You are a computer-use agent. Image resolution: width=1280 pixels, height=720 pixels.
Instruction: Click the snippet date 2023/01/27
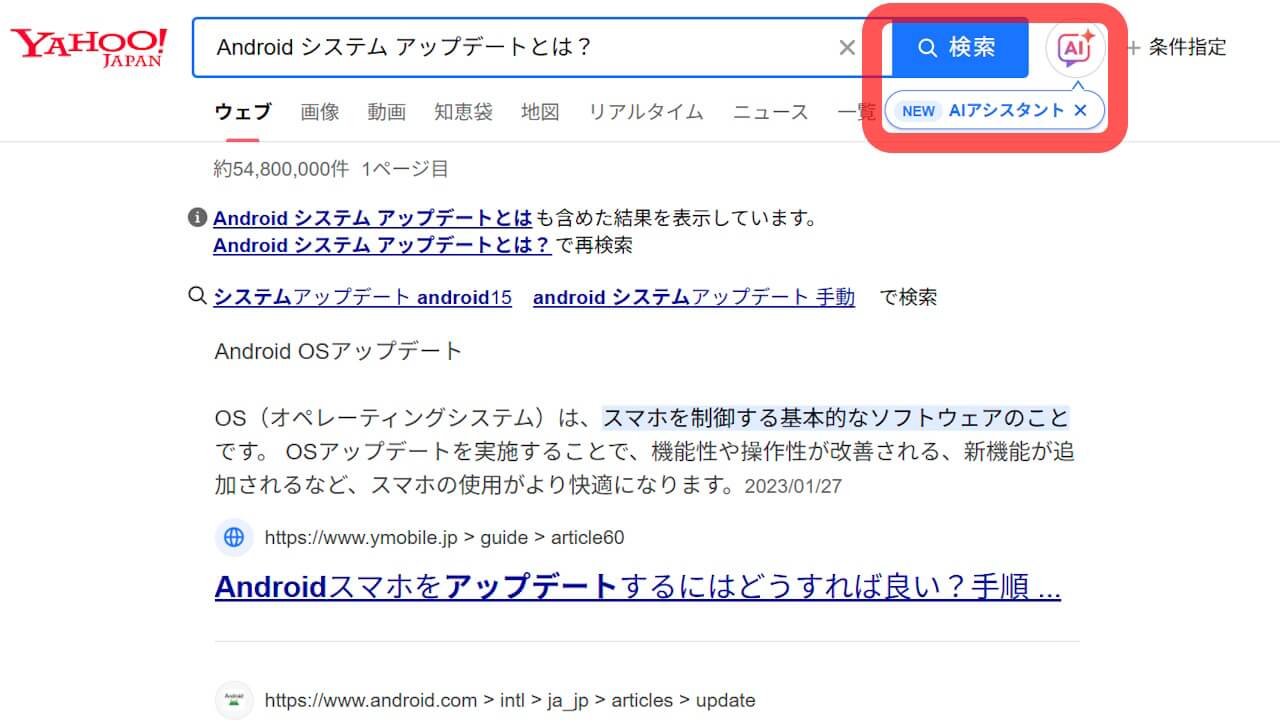pos(793,487)
